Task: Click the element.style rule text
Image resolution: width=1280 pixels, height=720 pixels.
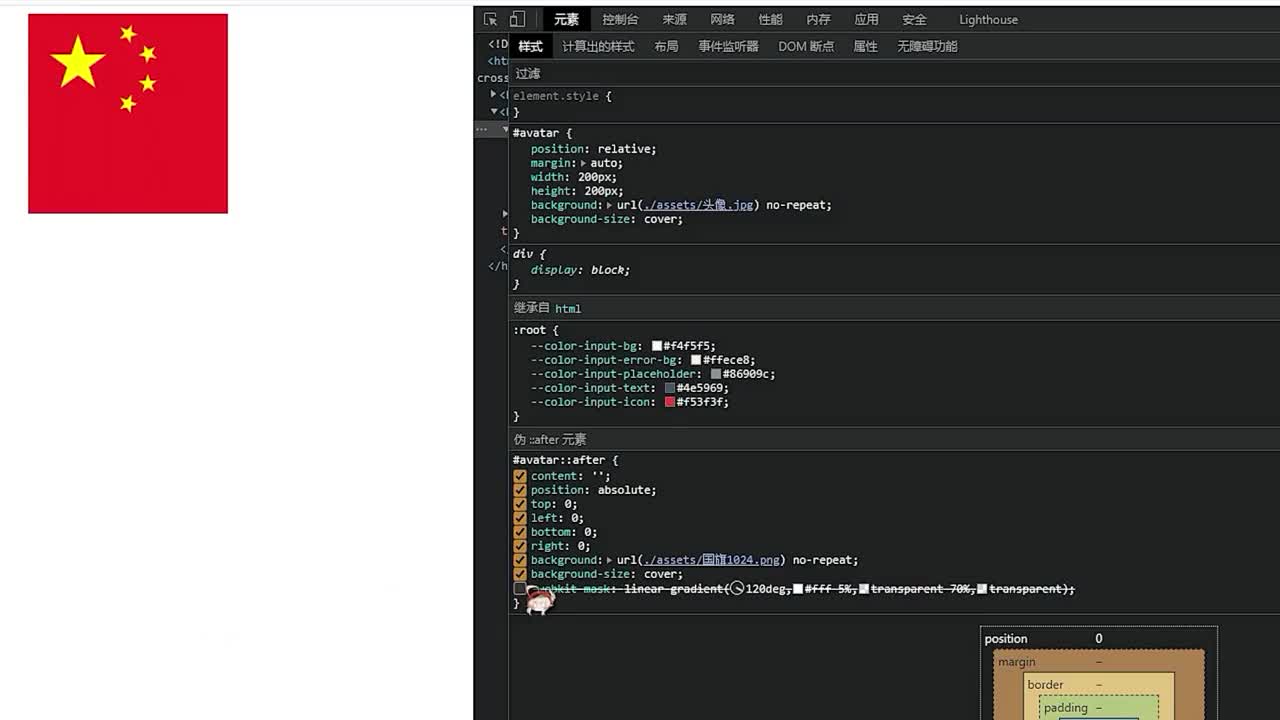Action: [557, 96]
